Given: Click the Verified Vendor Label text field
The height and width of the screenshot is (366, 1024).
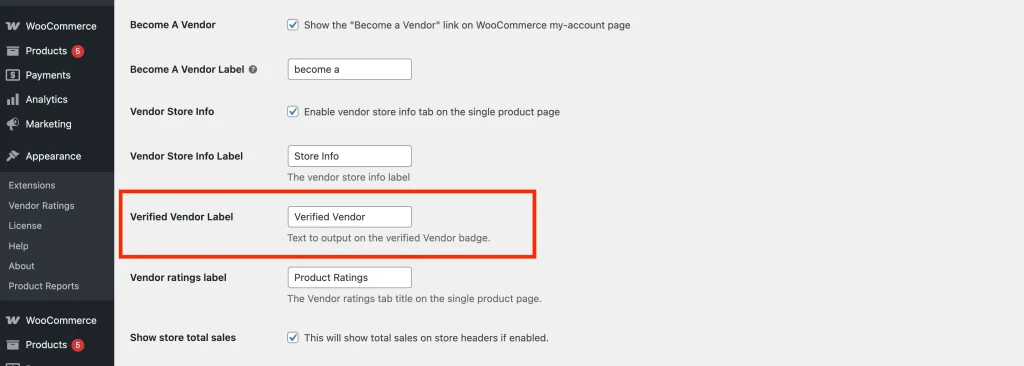Looking at the screenshot, I should (349, 216).
